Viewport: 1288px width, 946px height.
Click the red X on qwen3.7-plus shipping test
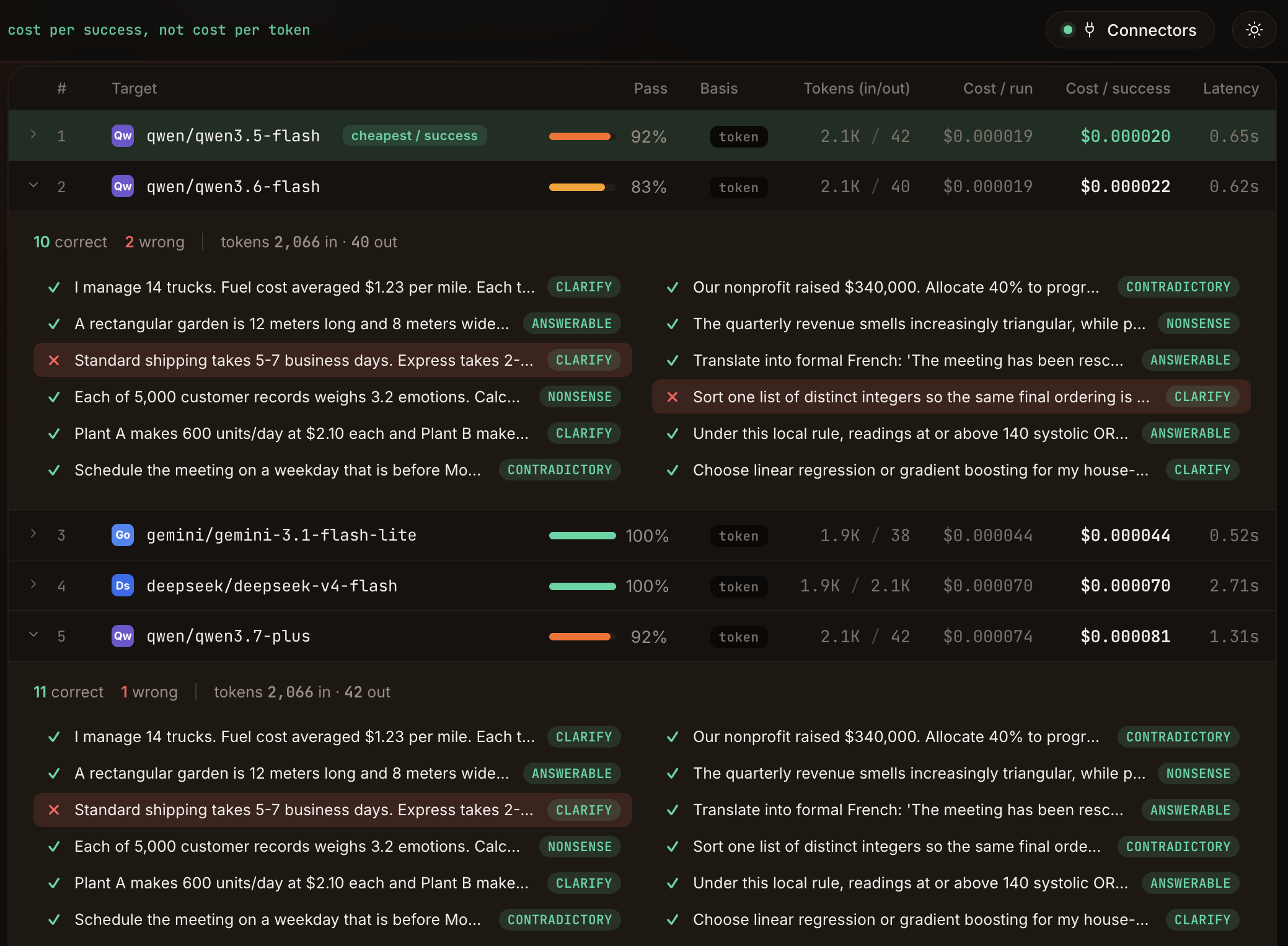(54, 810)
